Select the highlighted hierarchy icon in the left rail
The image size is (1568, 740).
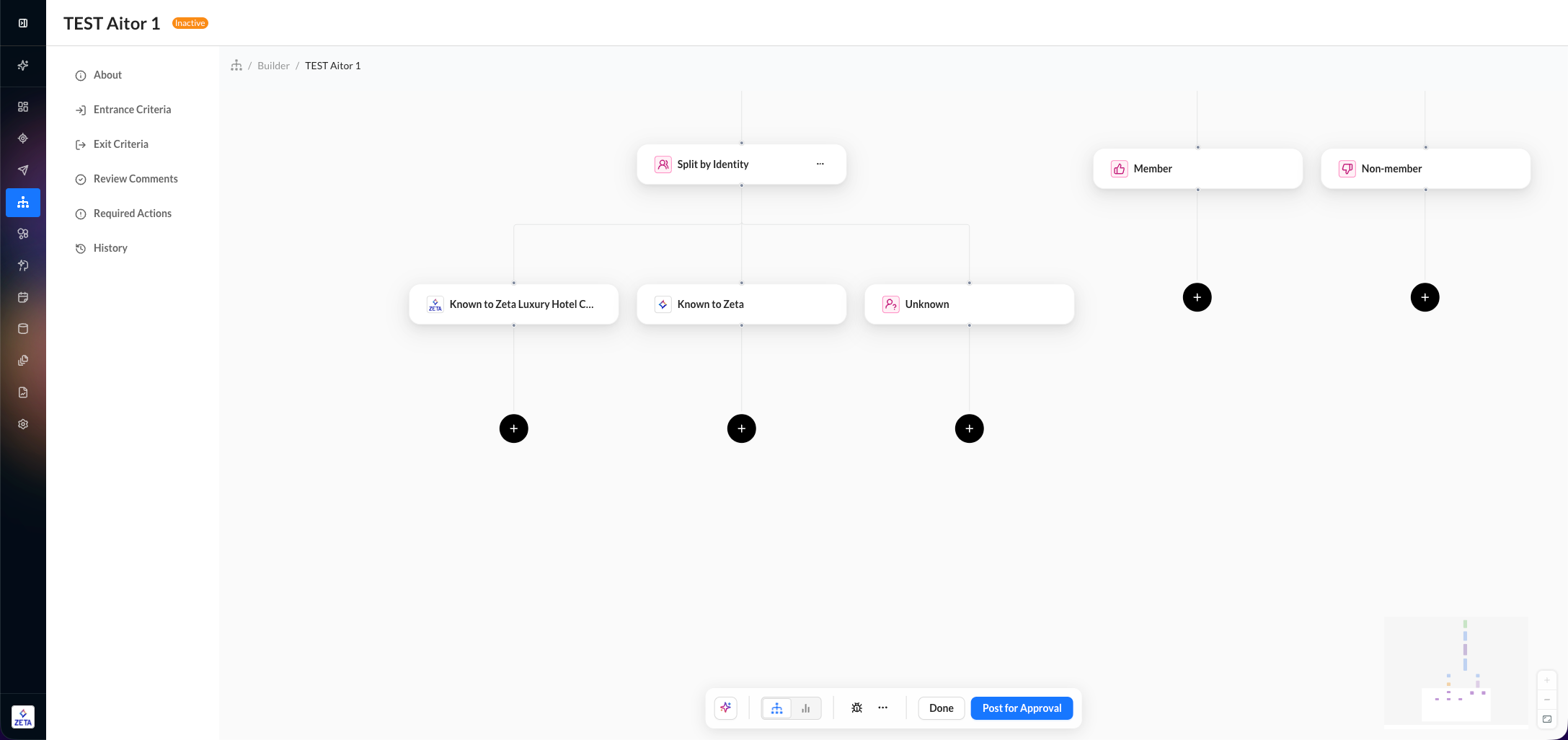pyautogui.click(x=23, y=203)
